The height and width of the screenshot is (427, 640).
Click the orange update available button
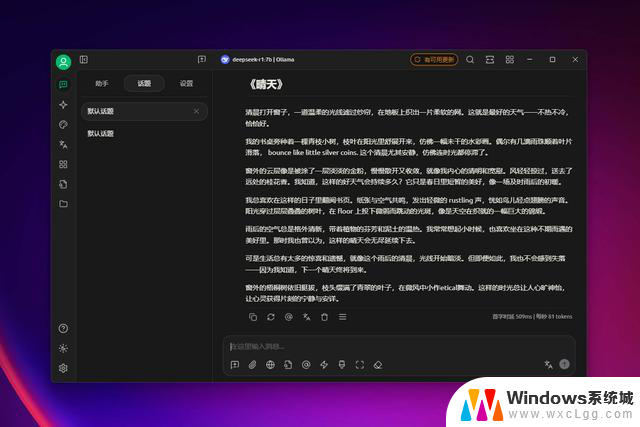434,60
